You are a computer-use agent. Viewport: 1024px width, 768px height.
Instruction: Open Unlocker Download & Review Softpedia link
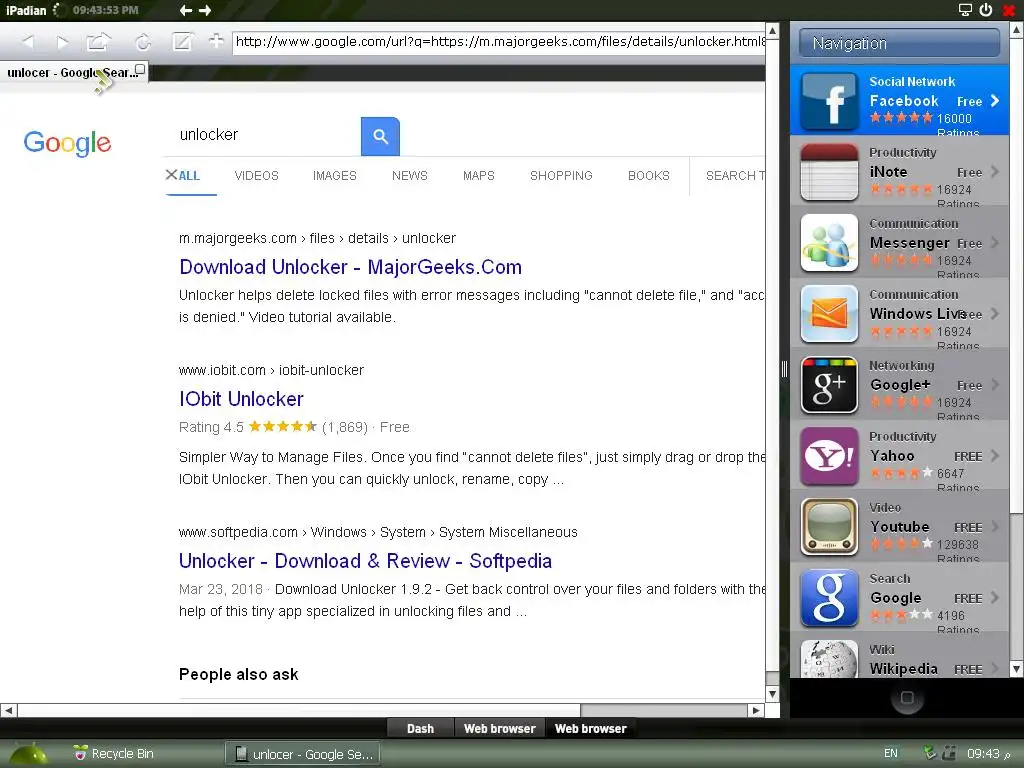[x=365, y=561]
